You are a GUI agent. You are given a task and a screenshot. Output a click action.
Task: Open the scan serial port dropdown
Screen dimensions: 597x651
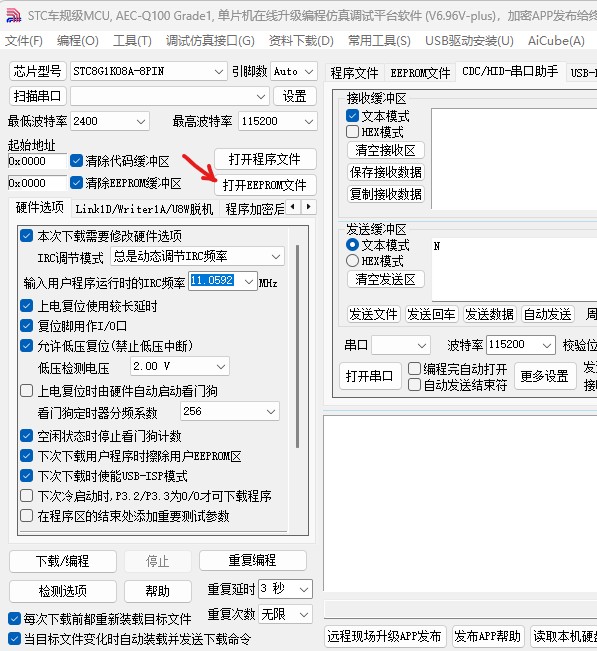pos(261,97)
